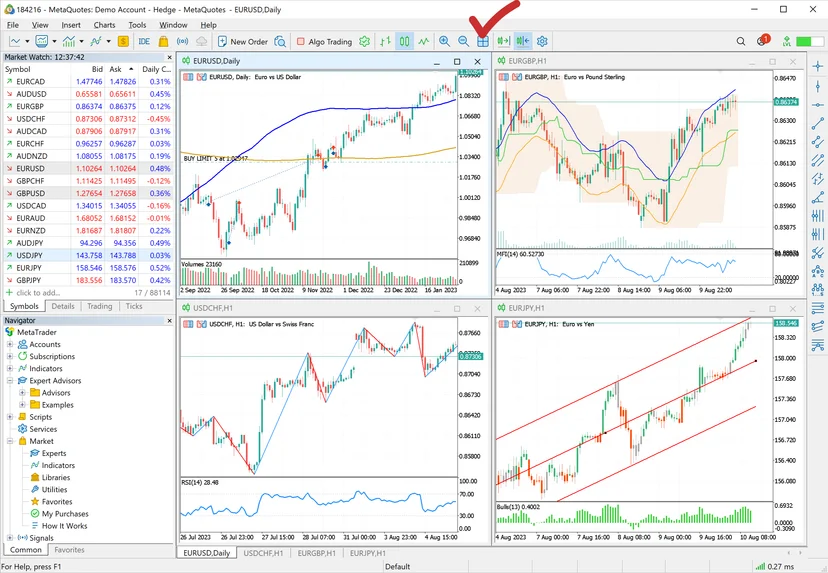
Task: Toggle Algo Trading on or off
Action: [324, 41]
